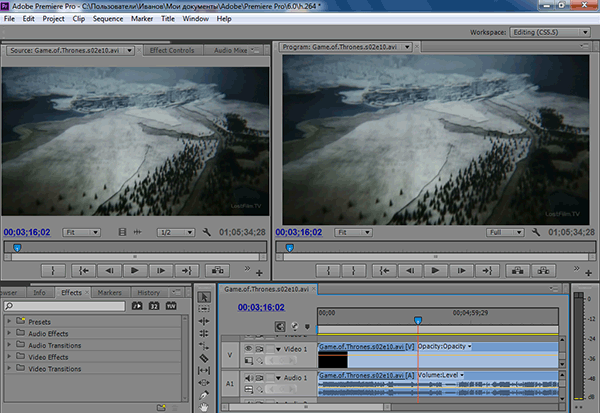Switch to the Effect Controls tab
600x413 pixels.
click(172, 51)
